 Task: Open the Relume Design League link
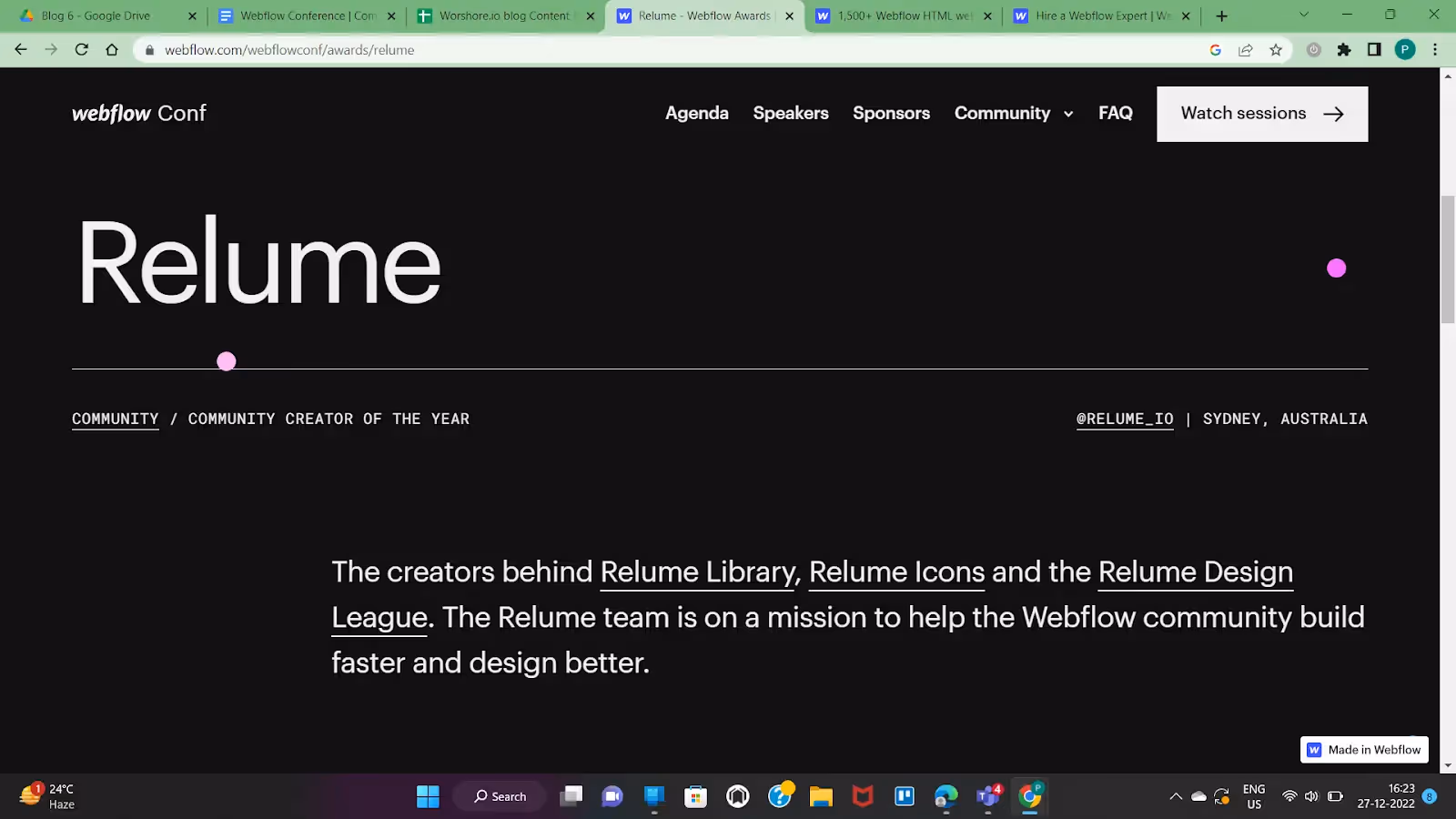point(1195,572)
